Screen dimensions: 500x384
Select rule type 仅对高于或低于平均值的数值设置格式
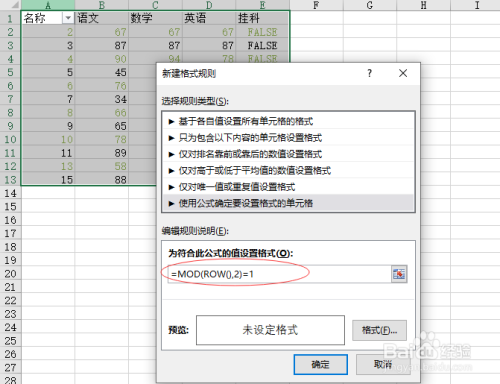tap(288, 170)
